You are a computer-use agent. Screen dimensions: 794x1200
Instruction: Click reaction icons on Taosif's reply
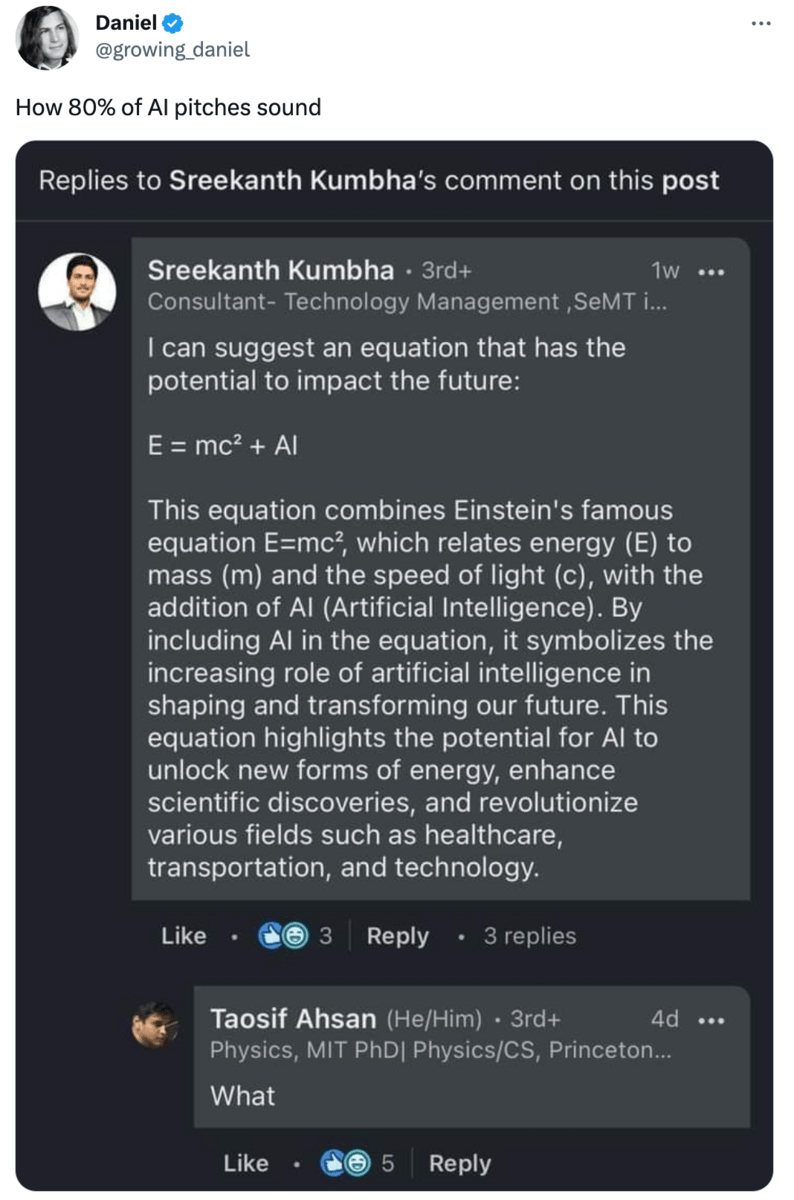pyautogui.click(x=346, y=1163)
